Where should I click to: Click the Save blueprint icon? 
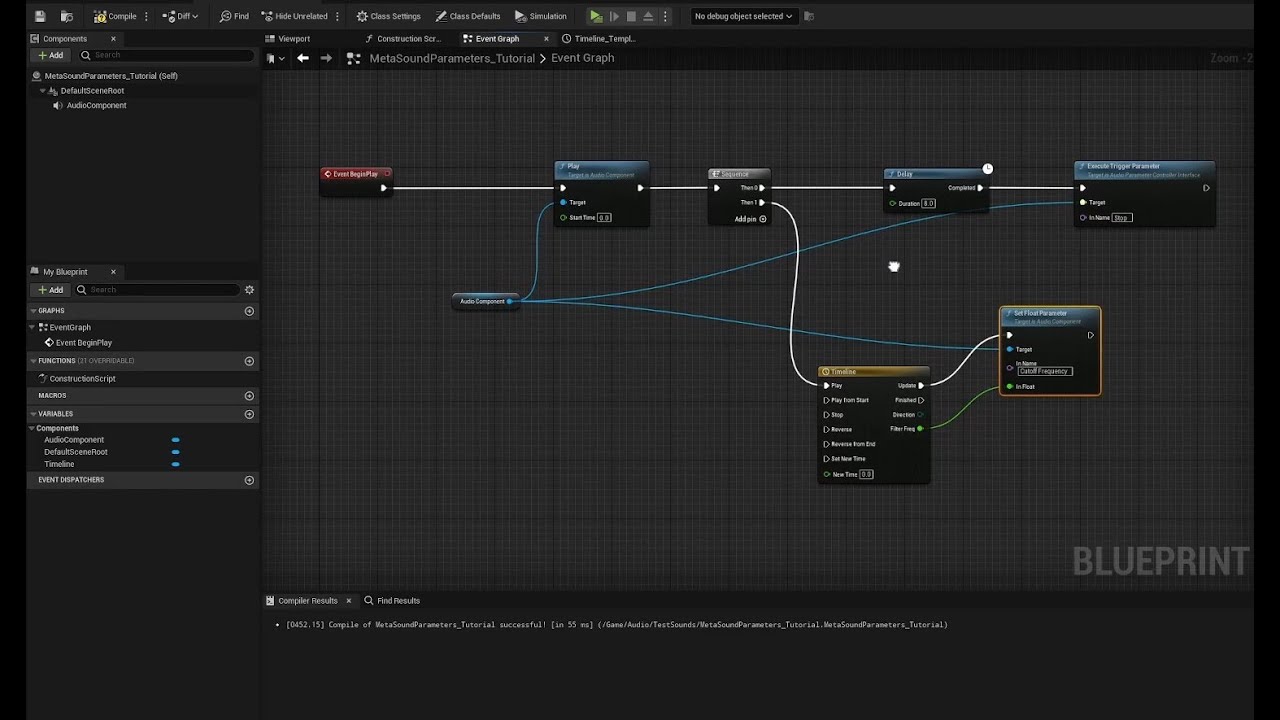40,16
